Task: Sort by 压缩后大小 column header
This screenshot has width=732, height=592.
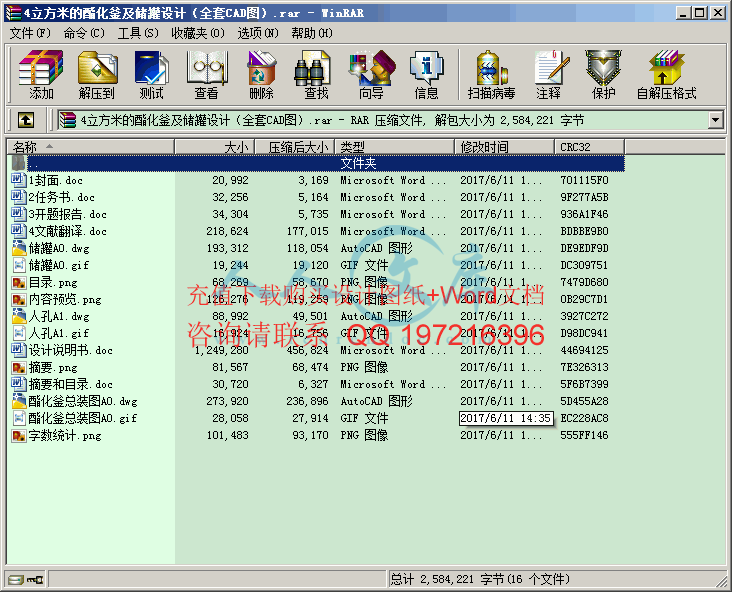Action: coord(295,147)
